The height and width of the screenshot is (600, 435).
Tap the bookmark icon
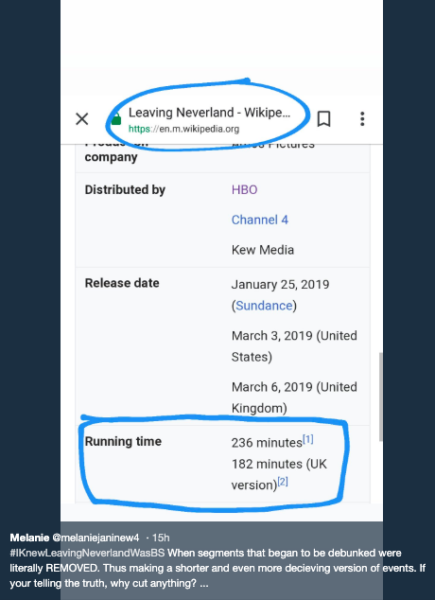pyautogui.click(x=324, y=119)
